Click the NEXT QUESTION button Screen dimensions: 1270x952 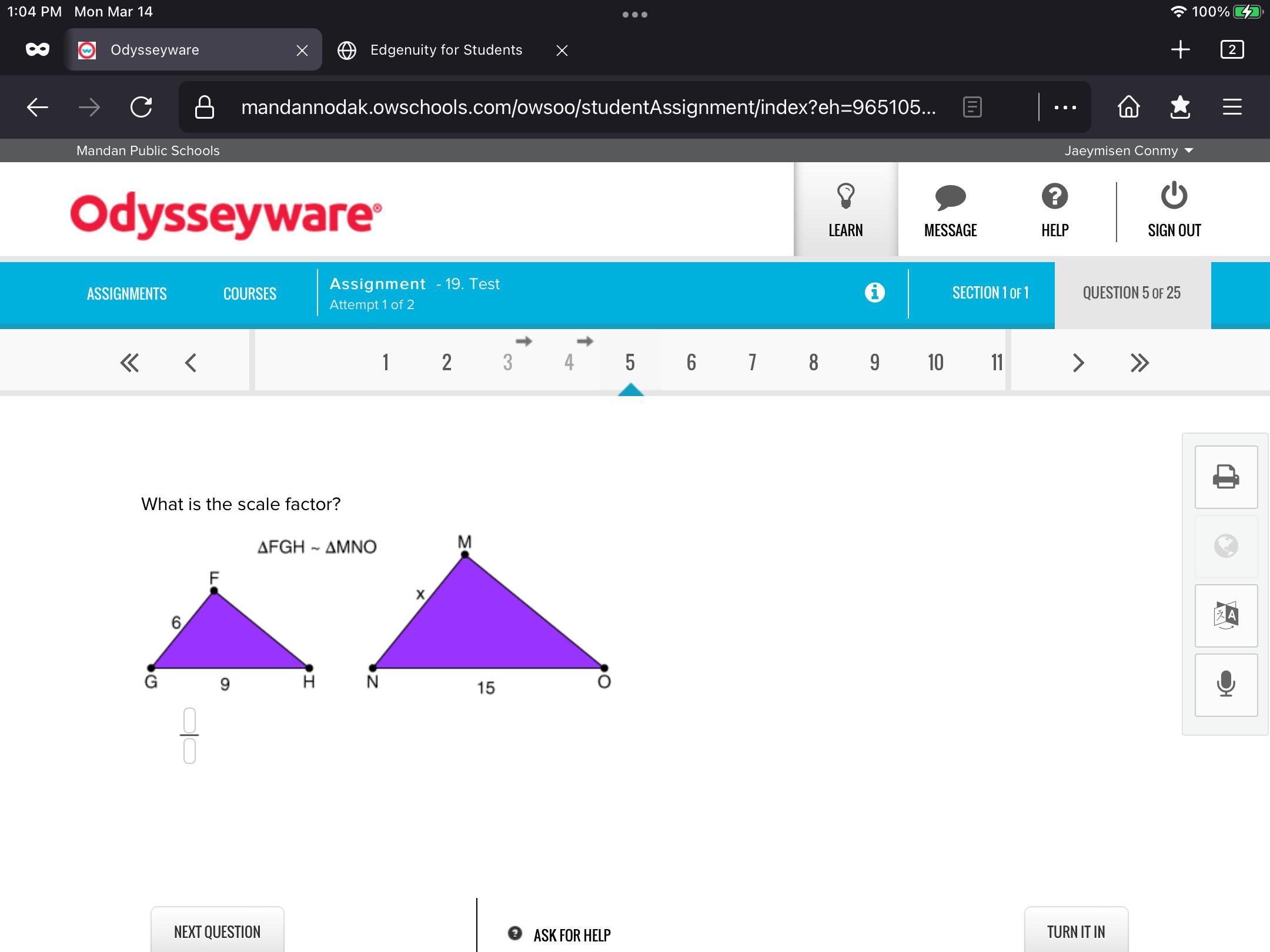click(217, 931)
